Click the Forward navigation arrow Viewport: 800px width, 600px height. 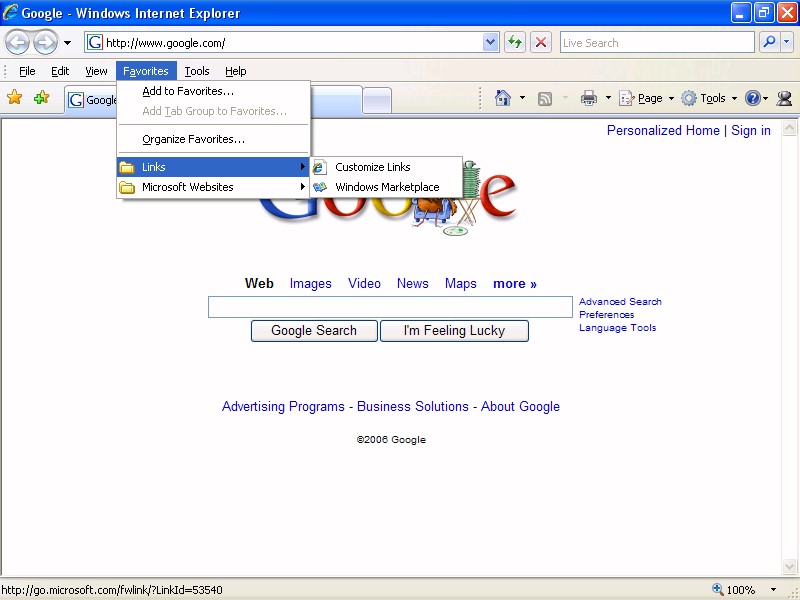(45, 42)
